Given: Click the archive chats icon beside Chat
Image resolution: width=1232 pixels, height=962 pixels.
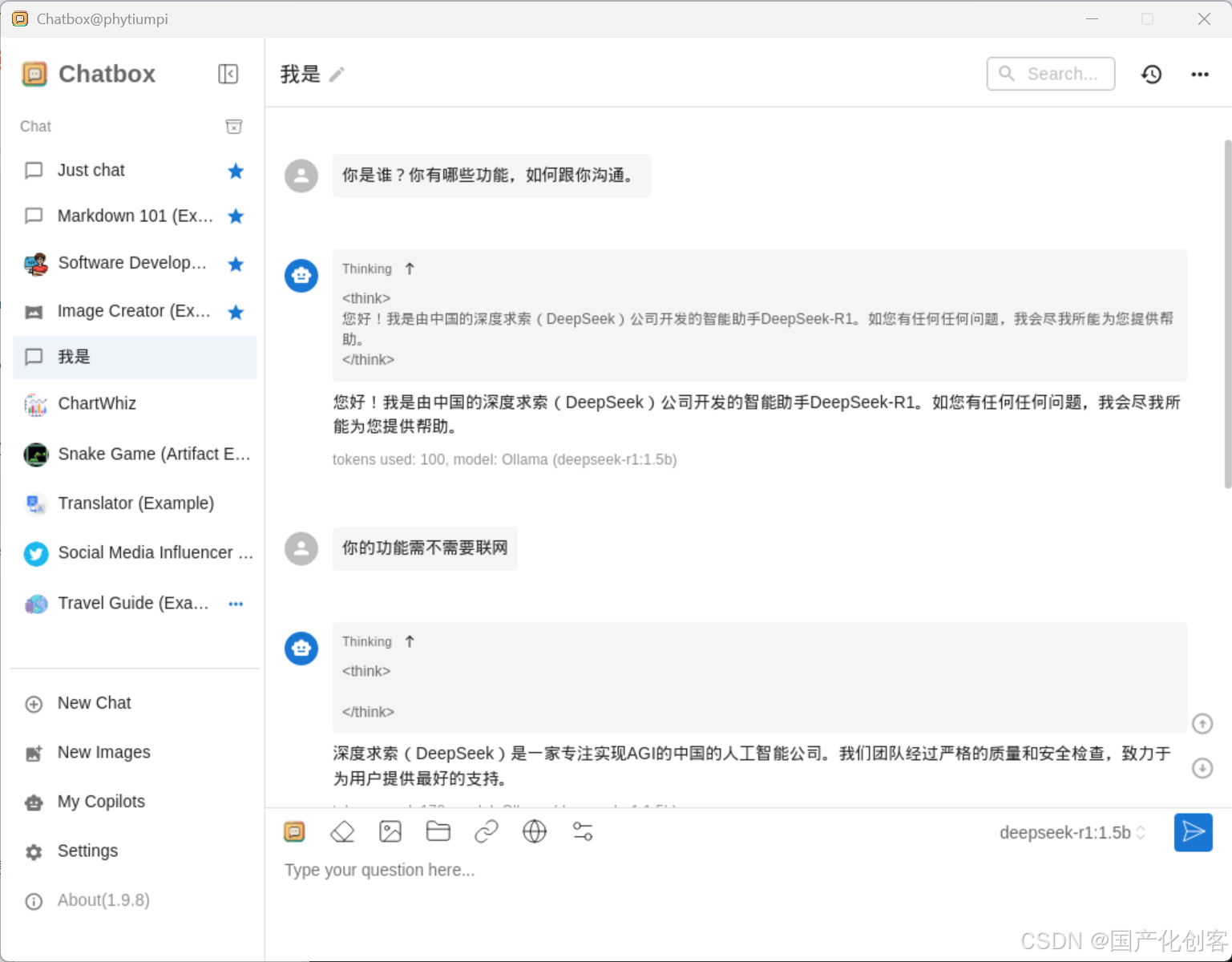Looking at the screenshot, I should 234,127.
